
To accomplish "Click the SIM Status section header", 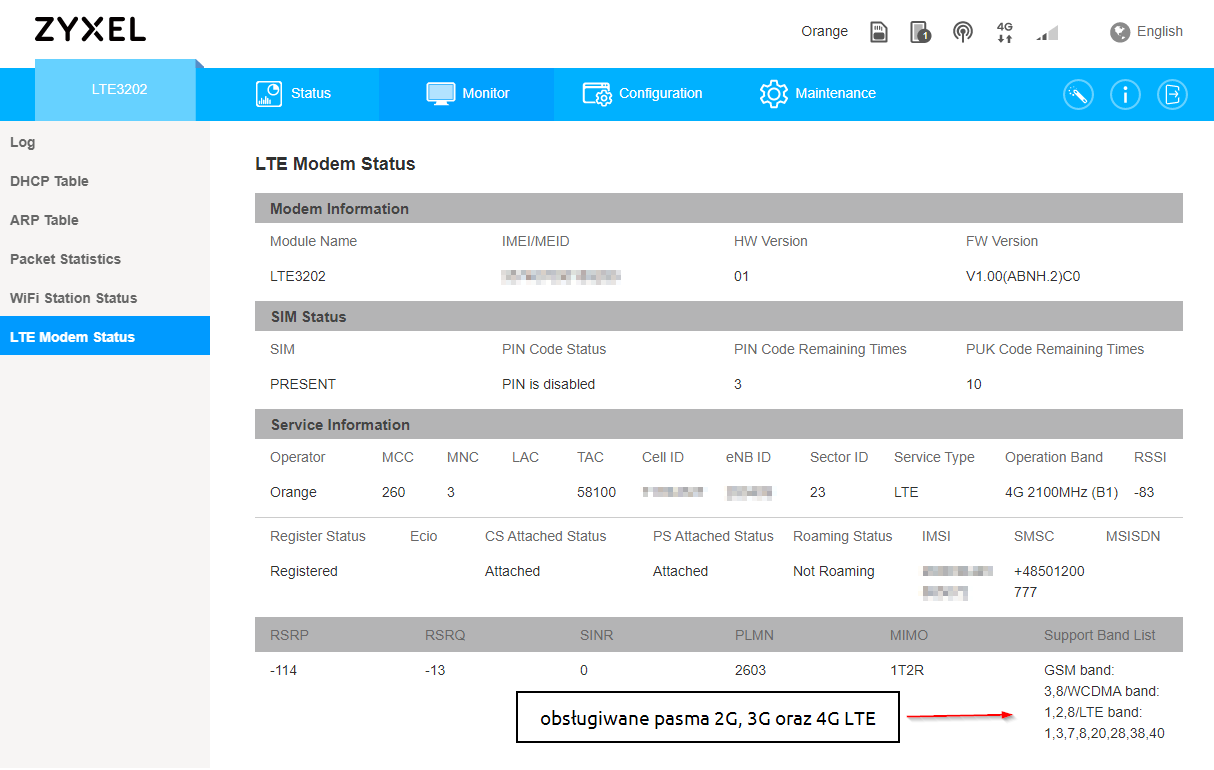I will click(719, 316).
